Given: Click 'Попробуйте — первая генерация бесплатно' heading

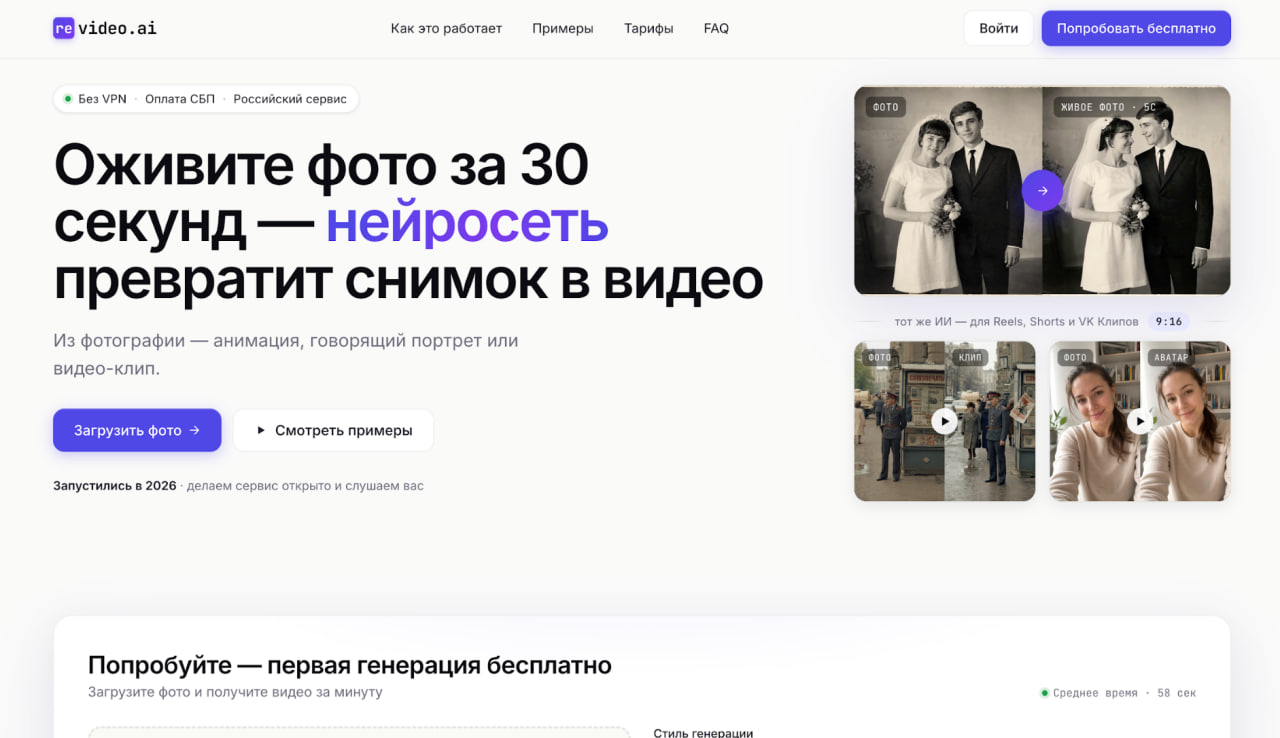Looking at the screenshot, I should [350, 665].
